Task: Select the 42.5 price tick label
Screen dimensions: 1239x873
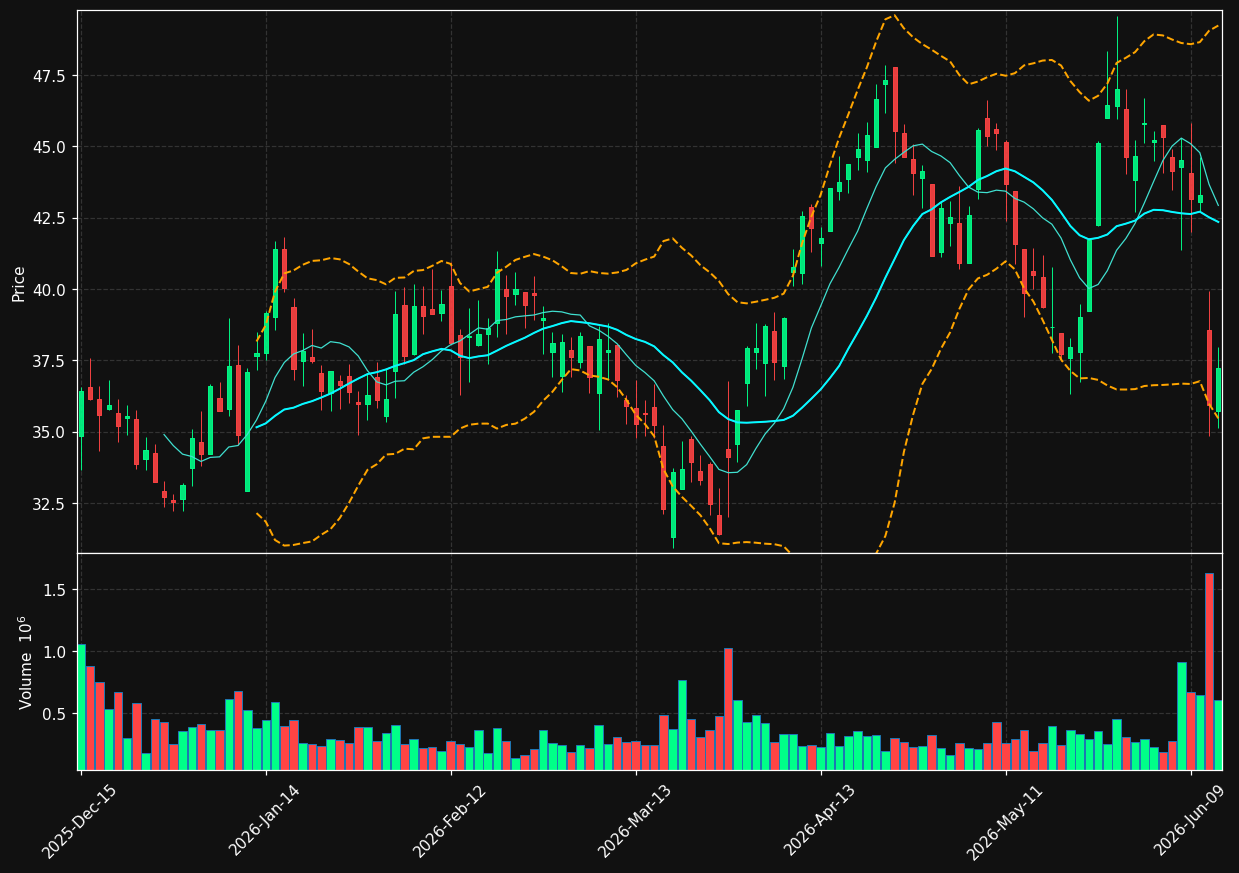Action: coord(50,218)
